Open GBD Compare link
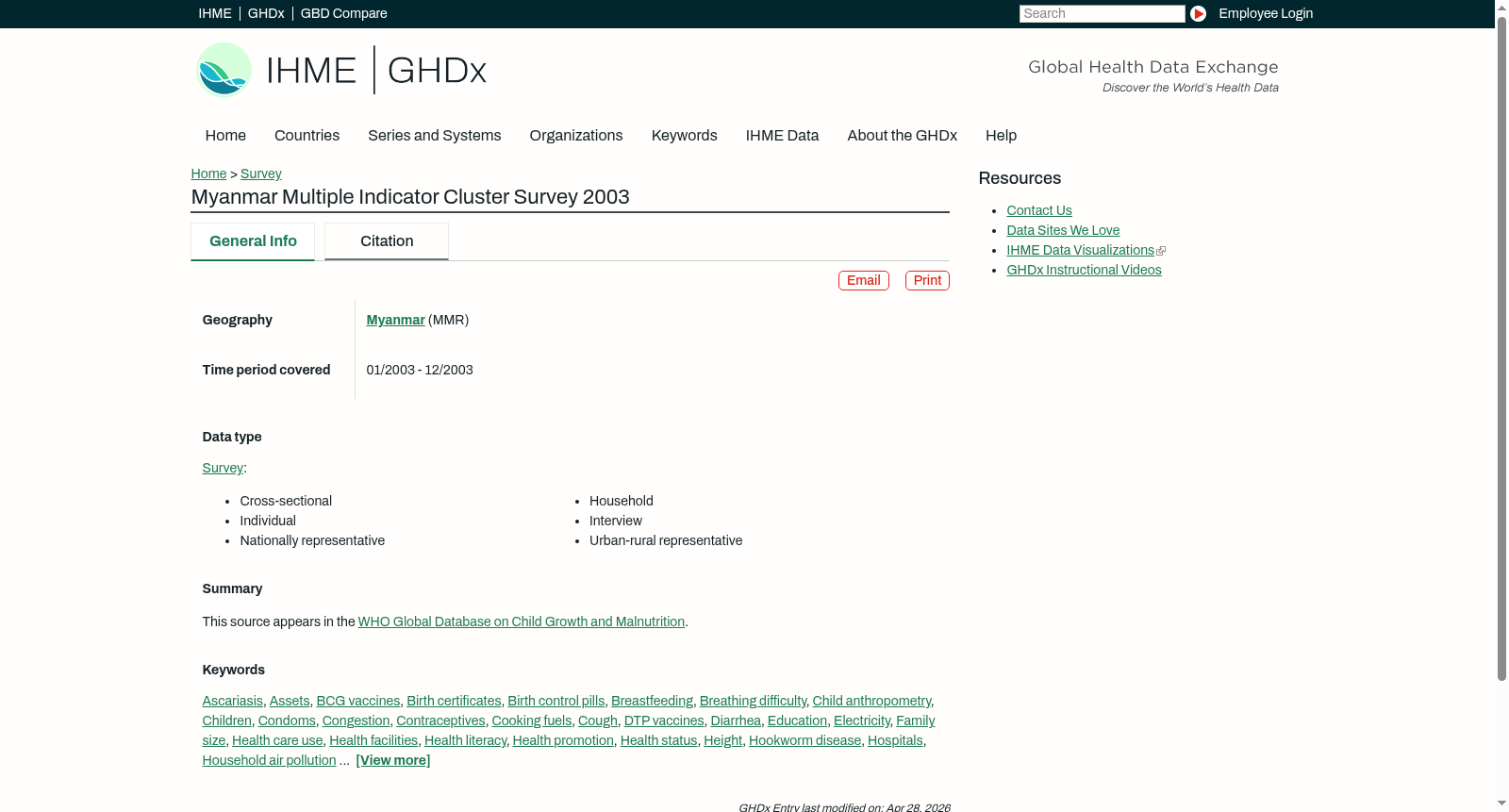Screen dimensions: 1509x812 pyautogui.click(x=344, y=13)
